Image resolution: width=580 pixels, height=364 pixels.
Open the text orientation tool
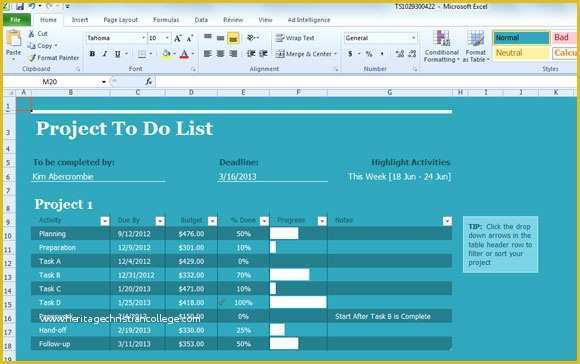pyautogui.click(x=252, y=38)
